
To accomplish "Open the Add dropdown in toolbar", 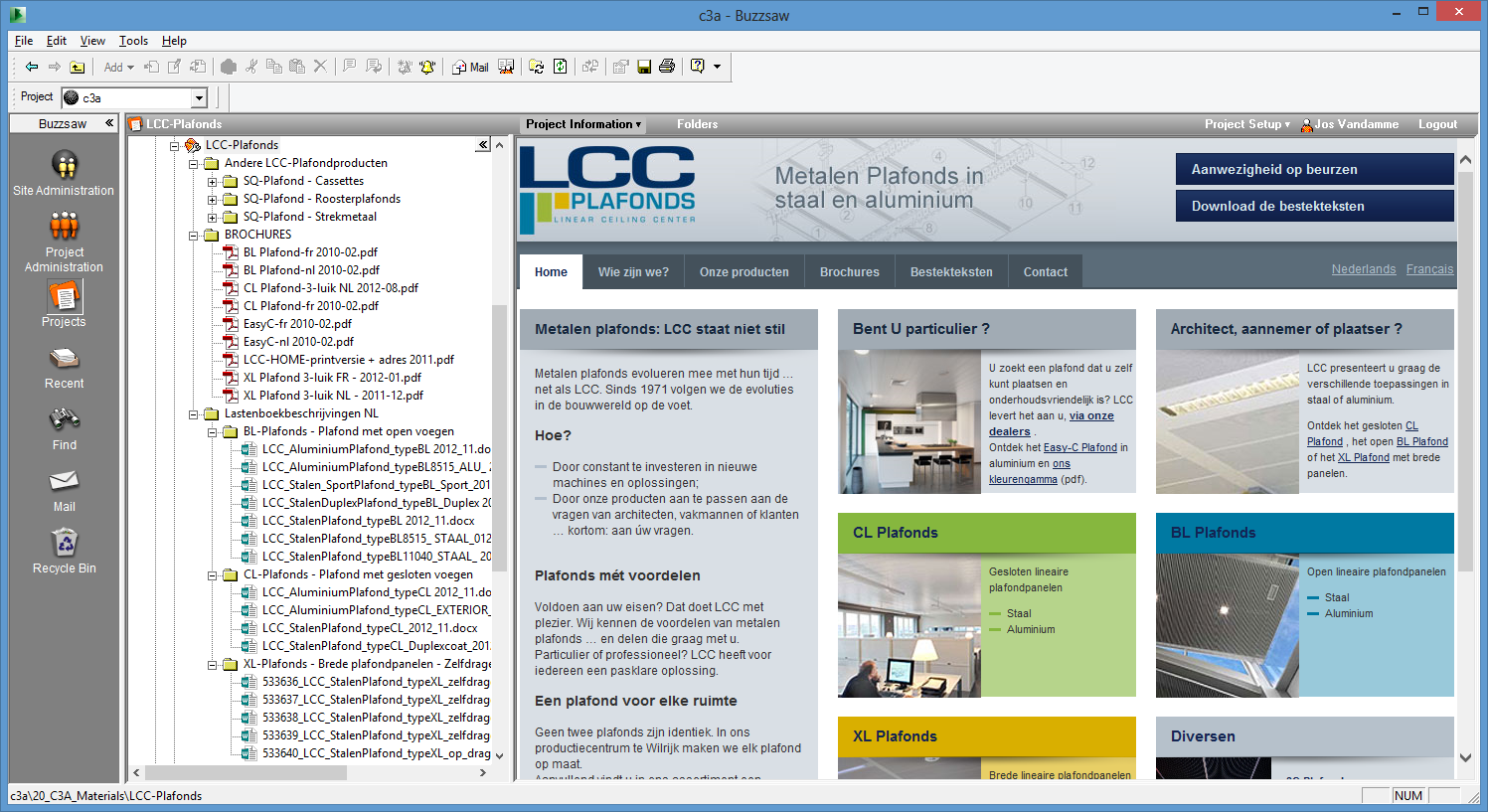I will coord(119,67).
